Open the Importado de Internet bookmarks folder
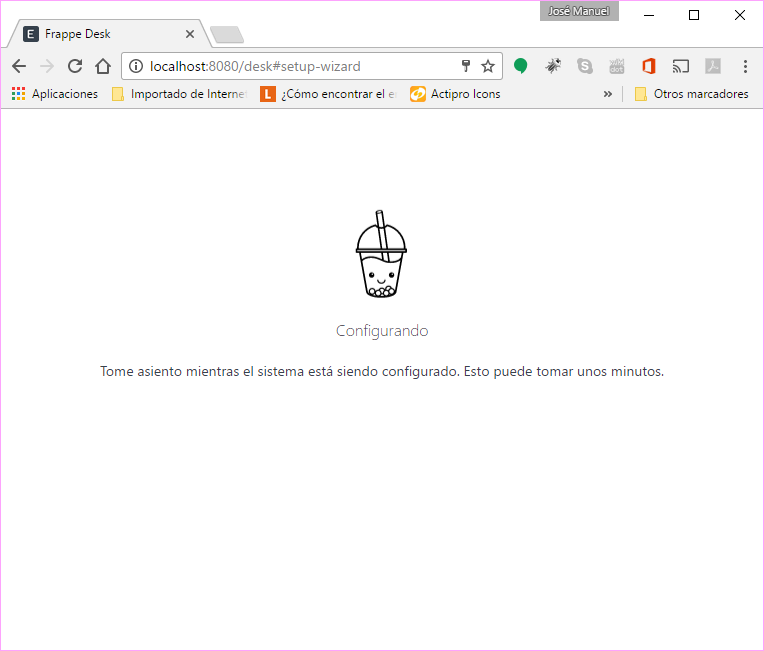764x651 pixels. click(178, 94)
